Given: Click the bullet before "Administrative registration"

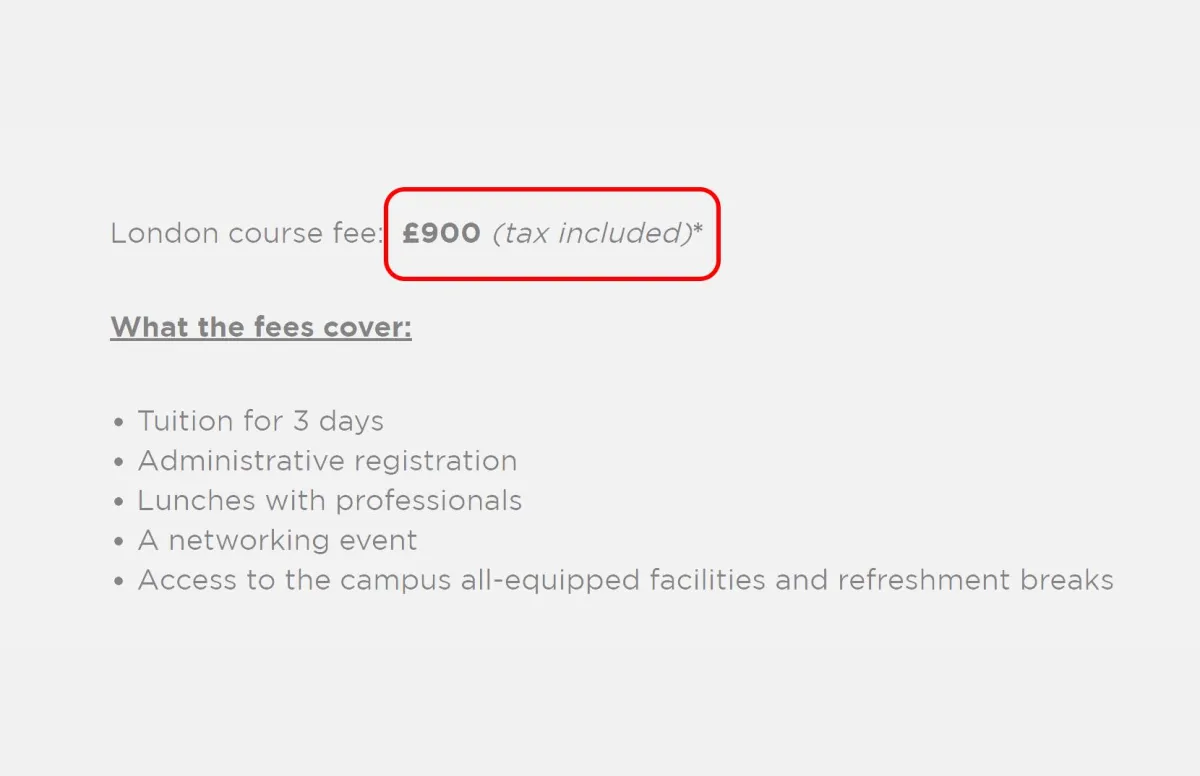Looking at the screenshot, I should point(119,463).
